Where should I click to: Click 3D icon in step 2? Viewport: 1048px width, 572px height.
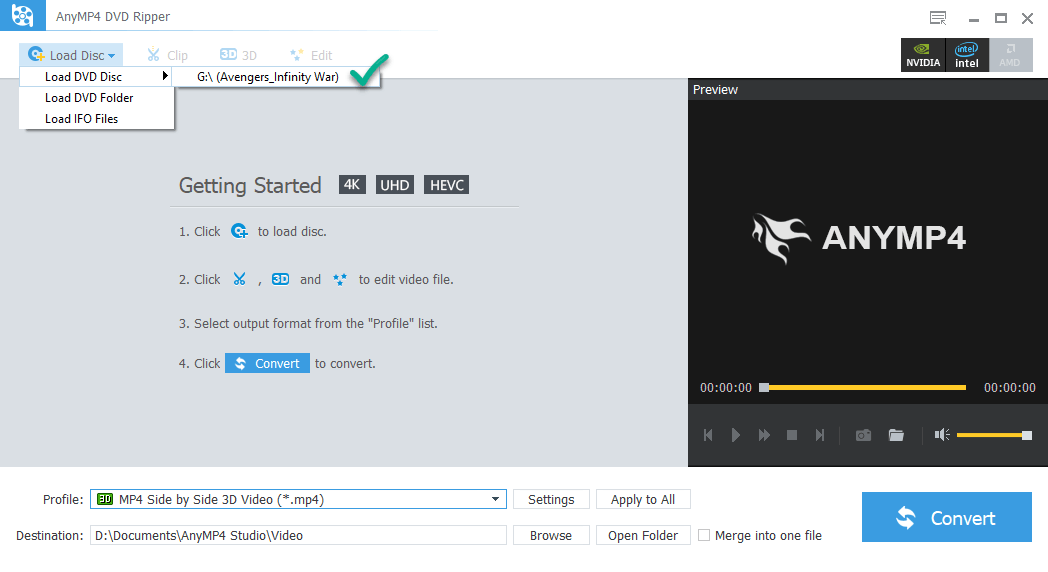280,279
